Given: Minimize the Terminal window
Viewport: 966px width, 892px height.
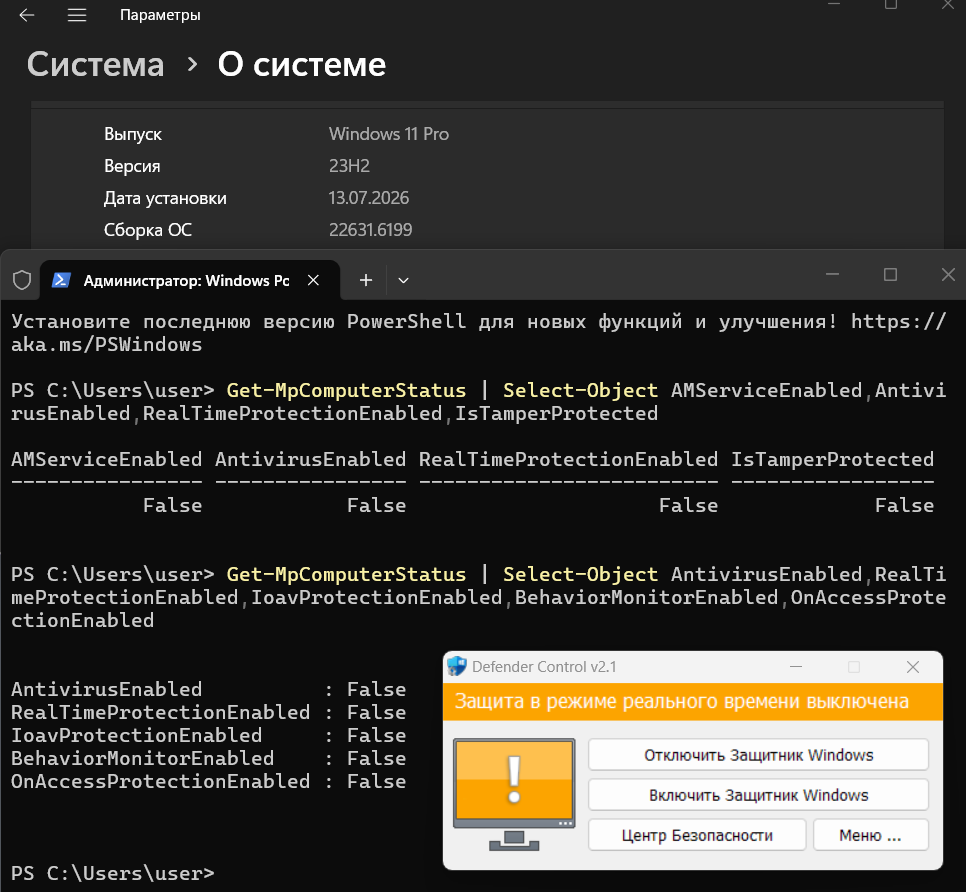Looking at the screenshot, I should point(832,274).
